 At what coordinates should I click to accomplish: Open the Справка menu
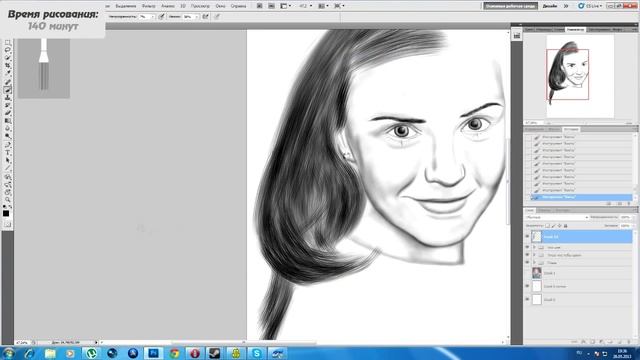coord(238,6)
